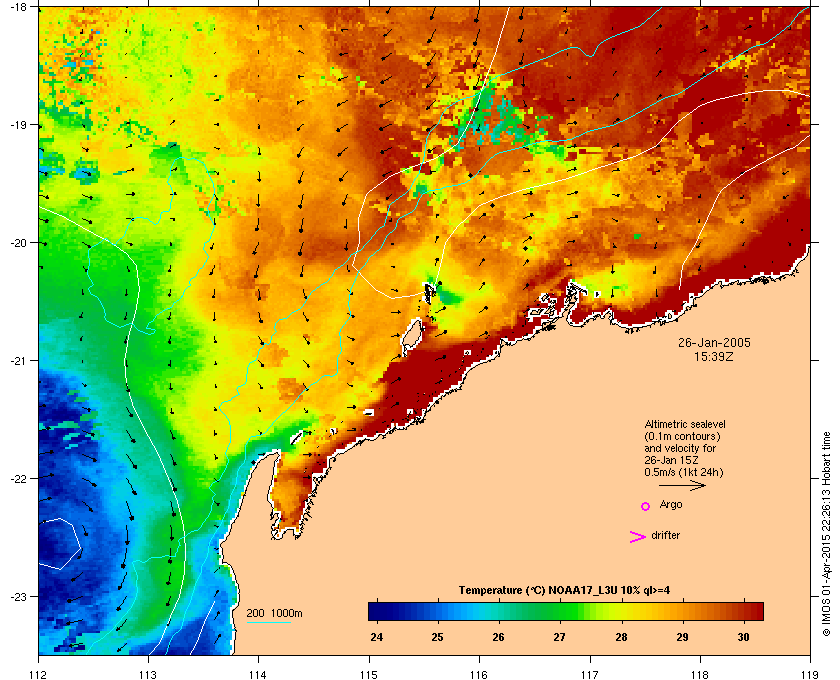The height and width of the screenshot is (680, 840).
Task: Click the latitude axis label -22
Action: (18, 479)
